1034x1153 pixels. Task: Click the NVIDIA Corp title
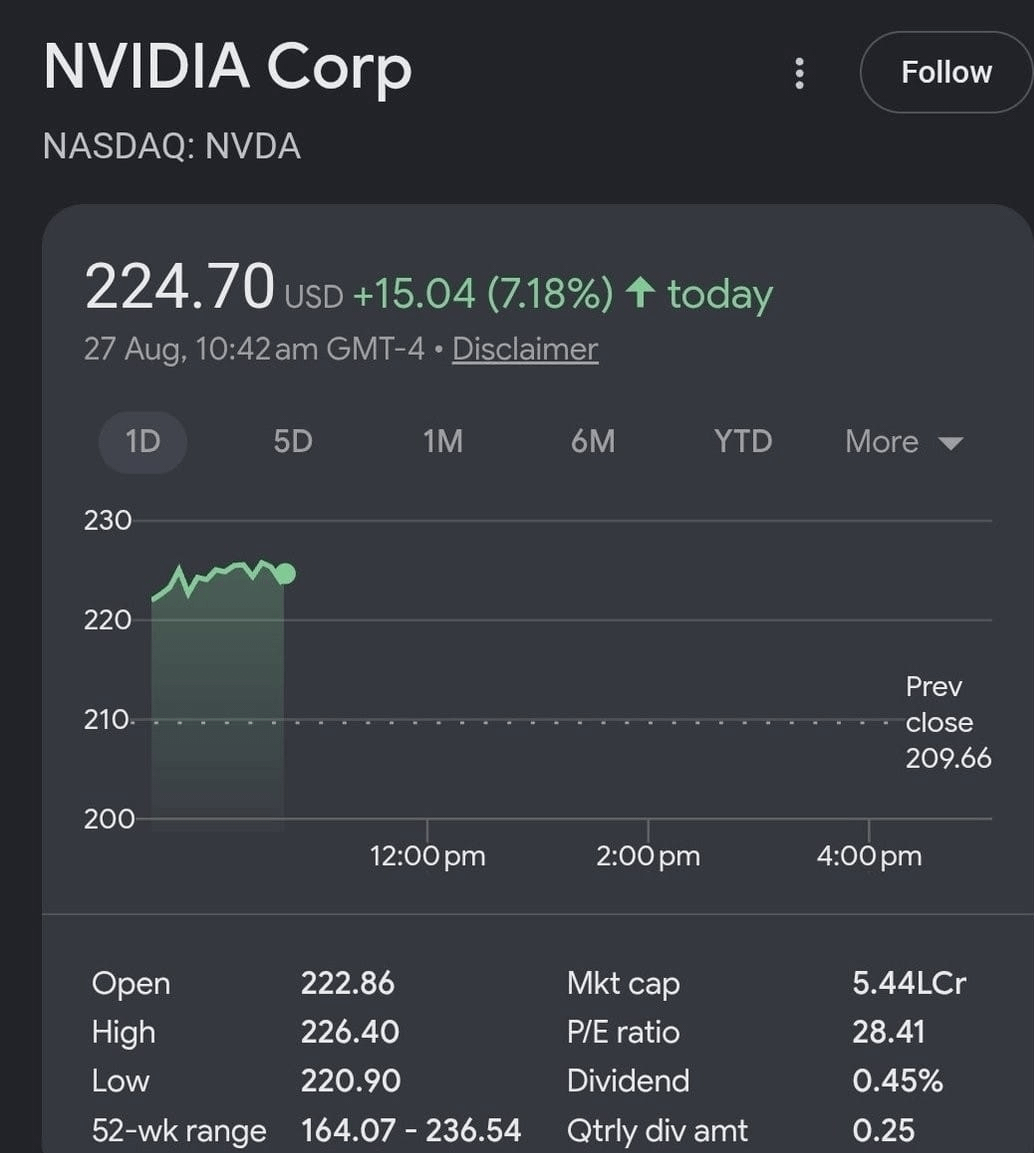click(x=227, y=68)
